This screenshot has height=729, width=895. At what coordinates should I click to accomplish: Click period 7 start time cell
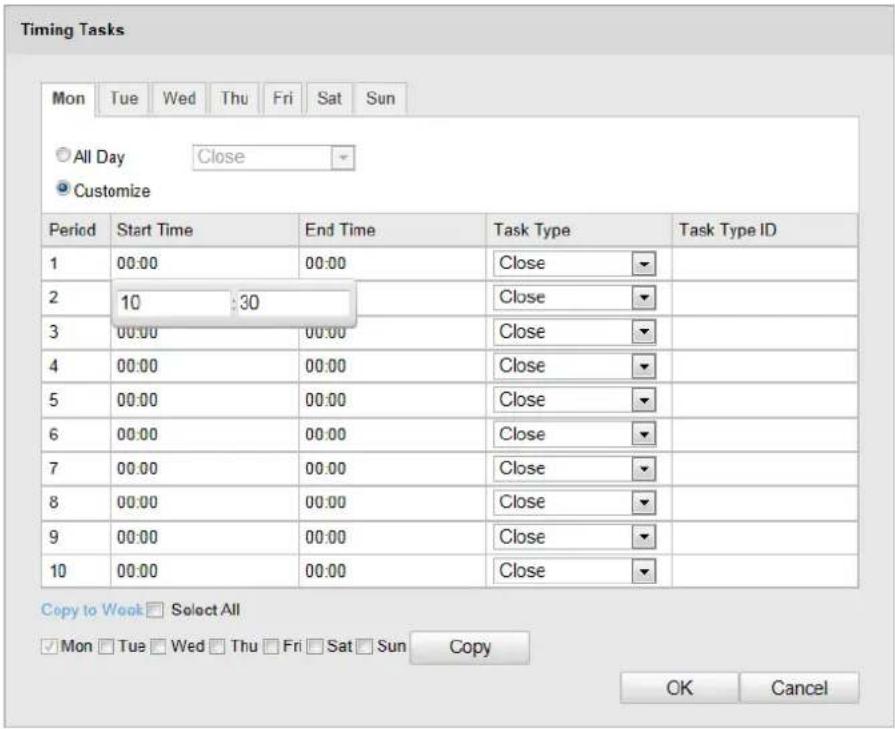tap(204, 469)
